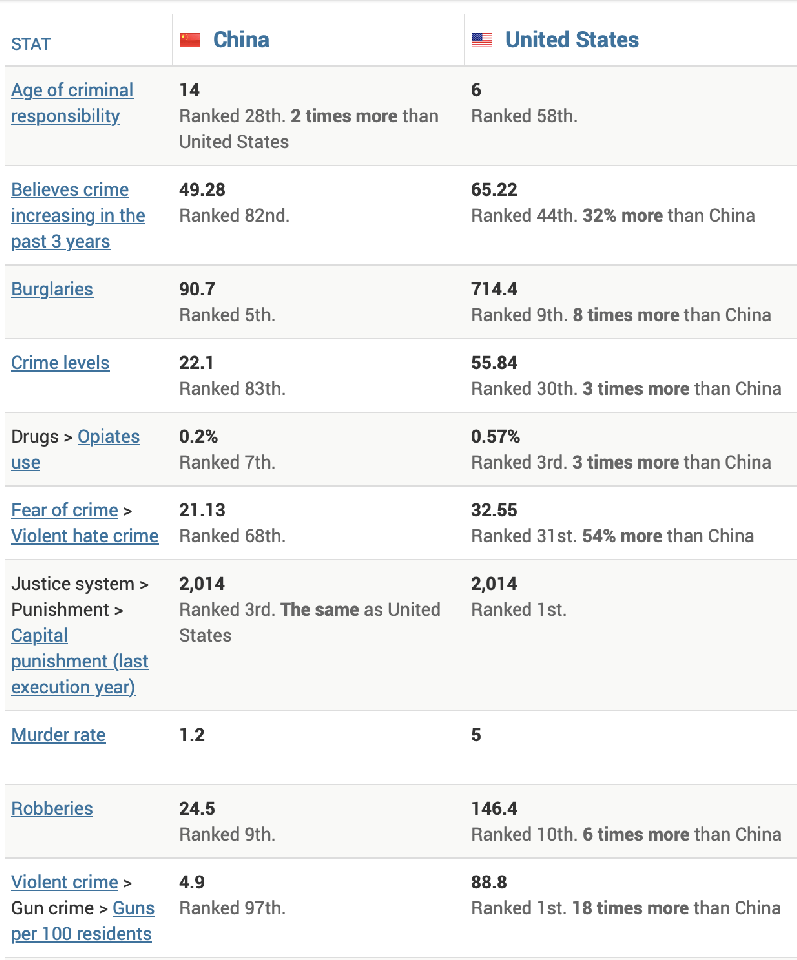Open the Age of criminal responsibility link
The height and width of the screenshot is (960, 797).
pyautogui.click(x=72, y=103)
